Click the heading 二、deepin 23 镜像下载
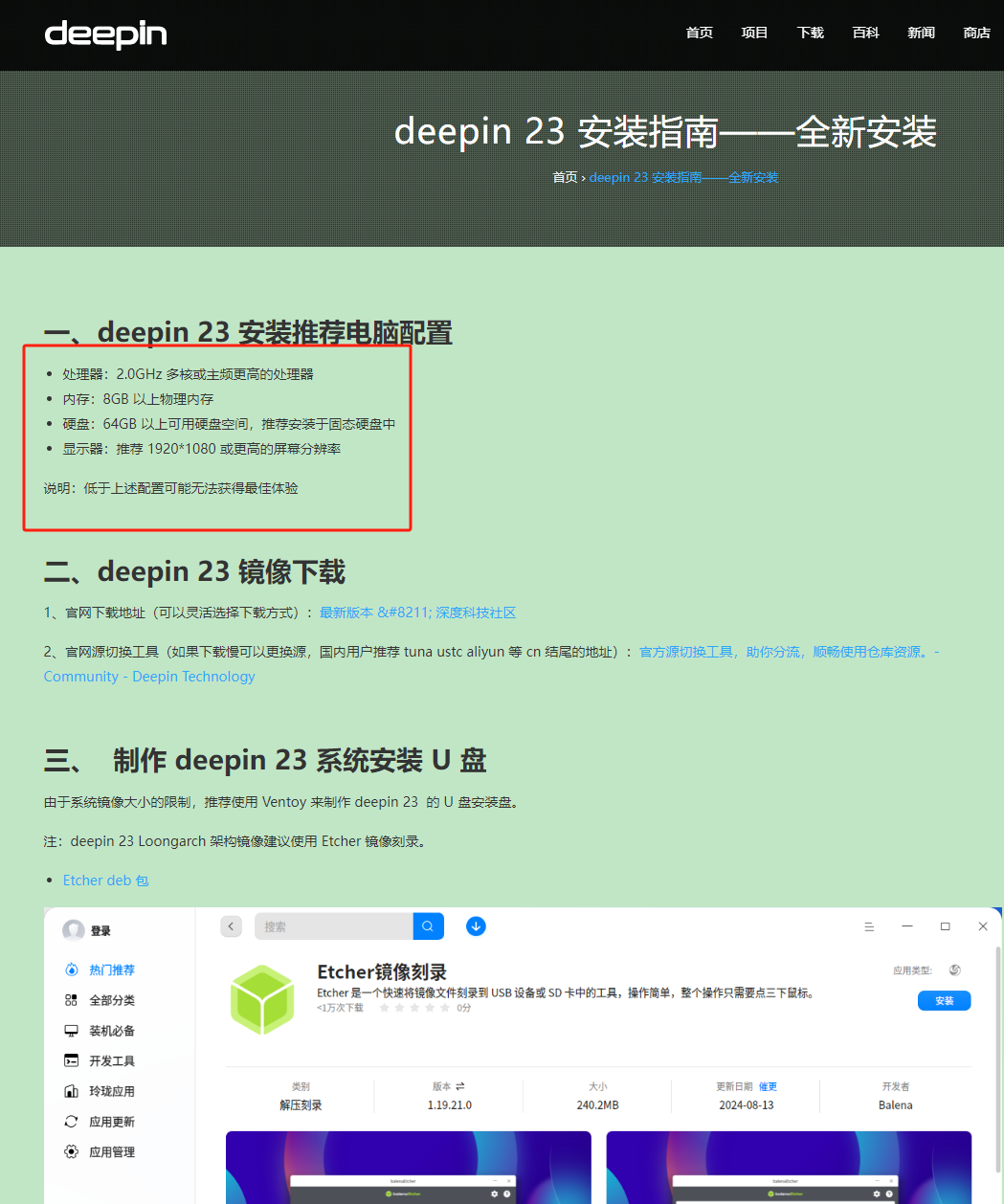This screenshot has width=1004, height=1204. (x=194, y=572)
